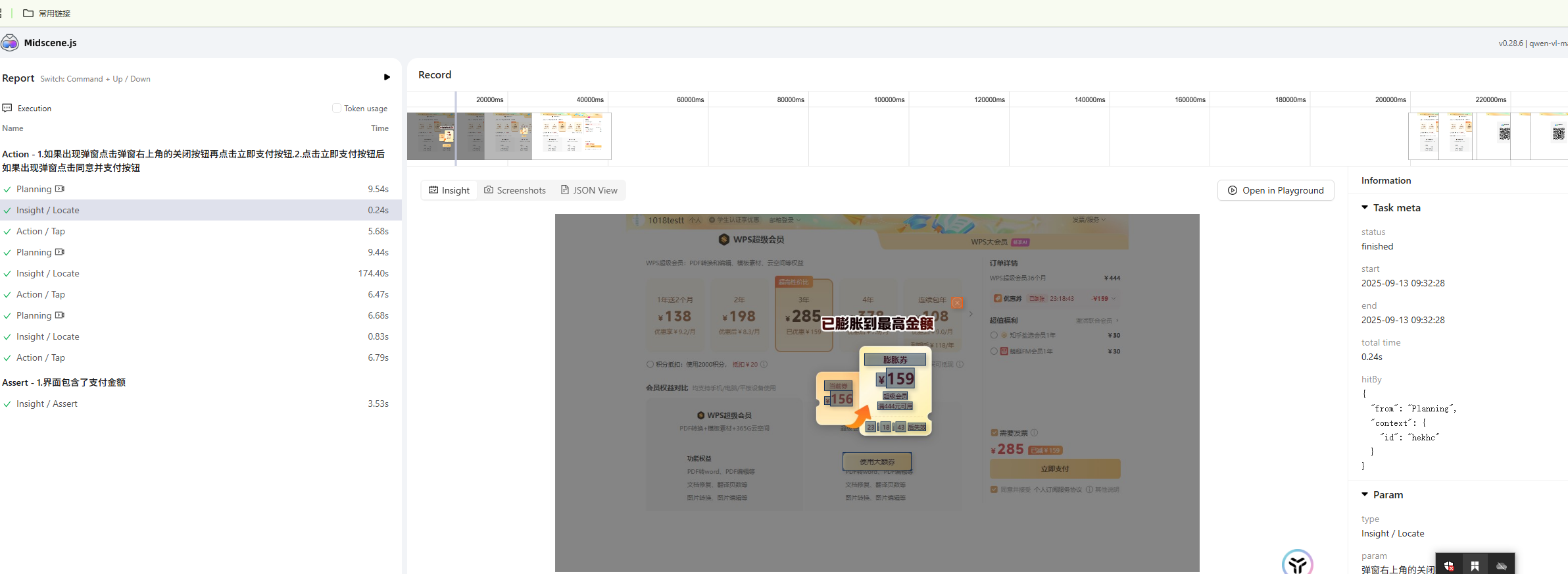1568x574 pixels.
Task: Select the Planning row taking 9.54s
Action: pos(201,189)
